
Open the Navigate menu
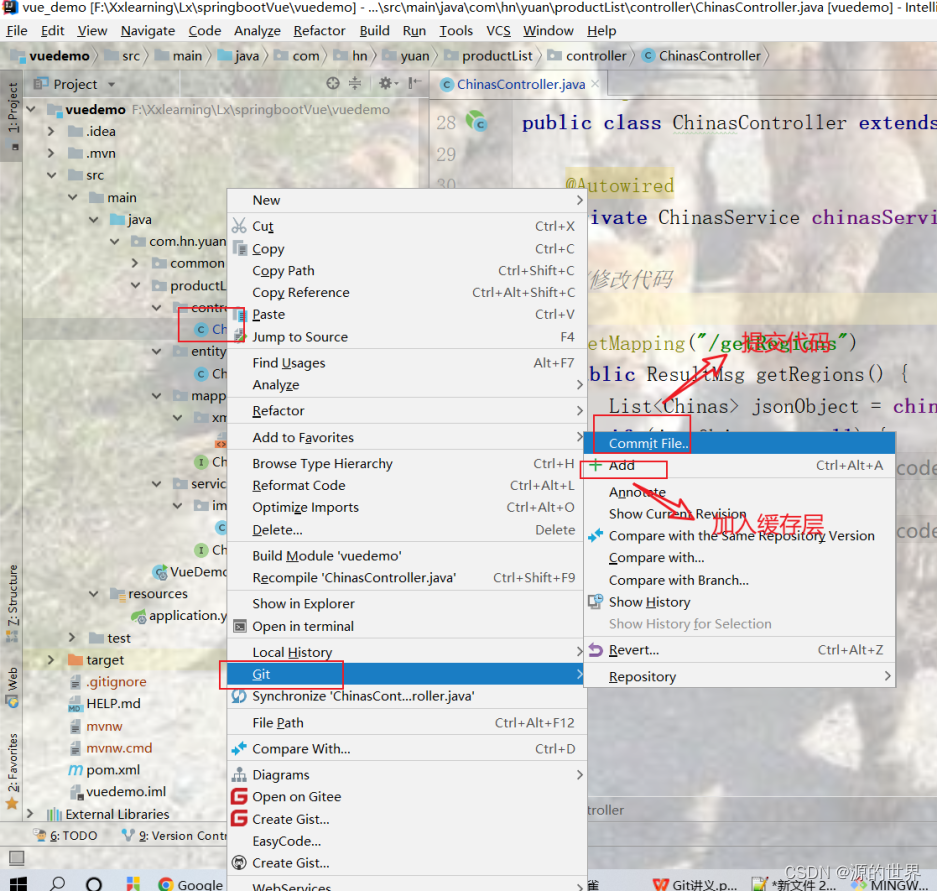click(148, 30)
